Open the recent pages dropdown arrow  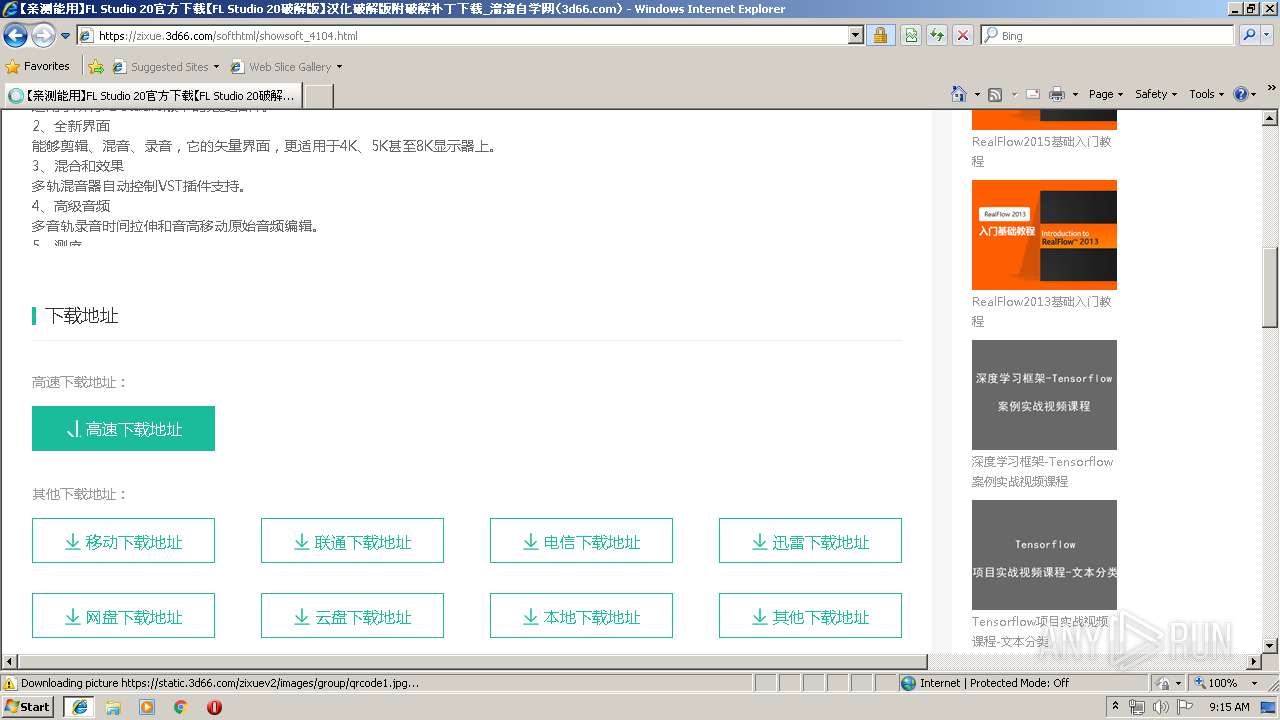point(66,36)
